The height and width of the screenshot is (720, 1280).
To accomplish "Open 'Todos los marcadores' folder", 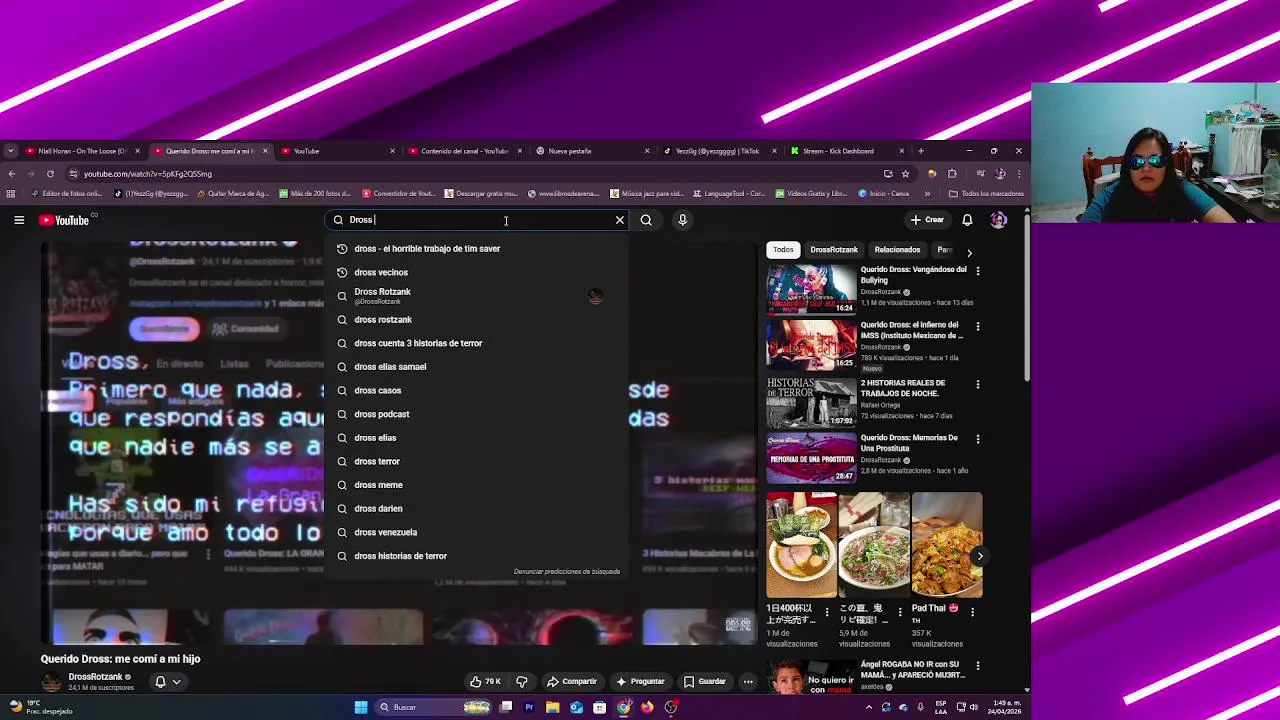I will pos(986,193).
